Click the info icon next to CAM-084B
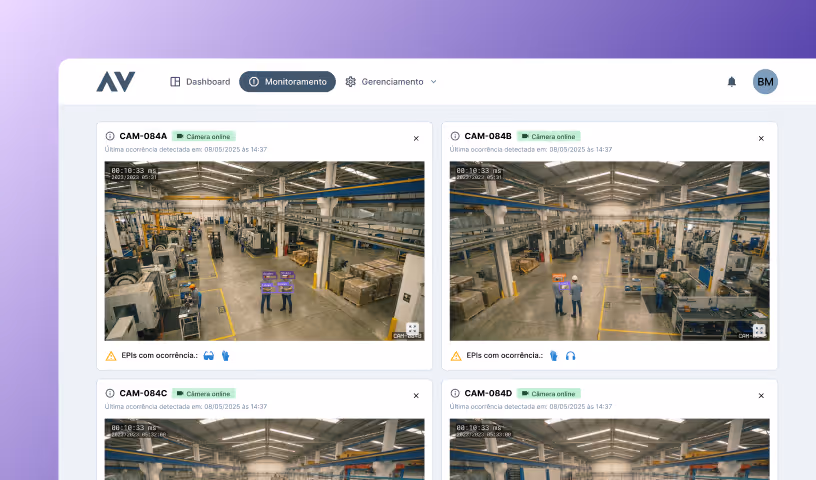Image resolution: width=816 pixels, height=480 pixels. [455, 136]
